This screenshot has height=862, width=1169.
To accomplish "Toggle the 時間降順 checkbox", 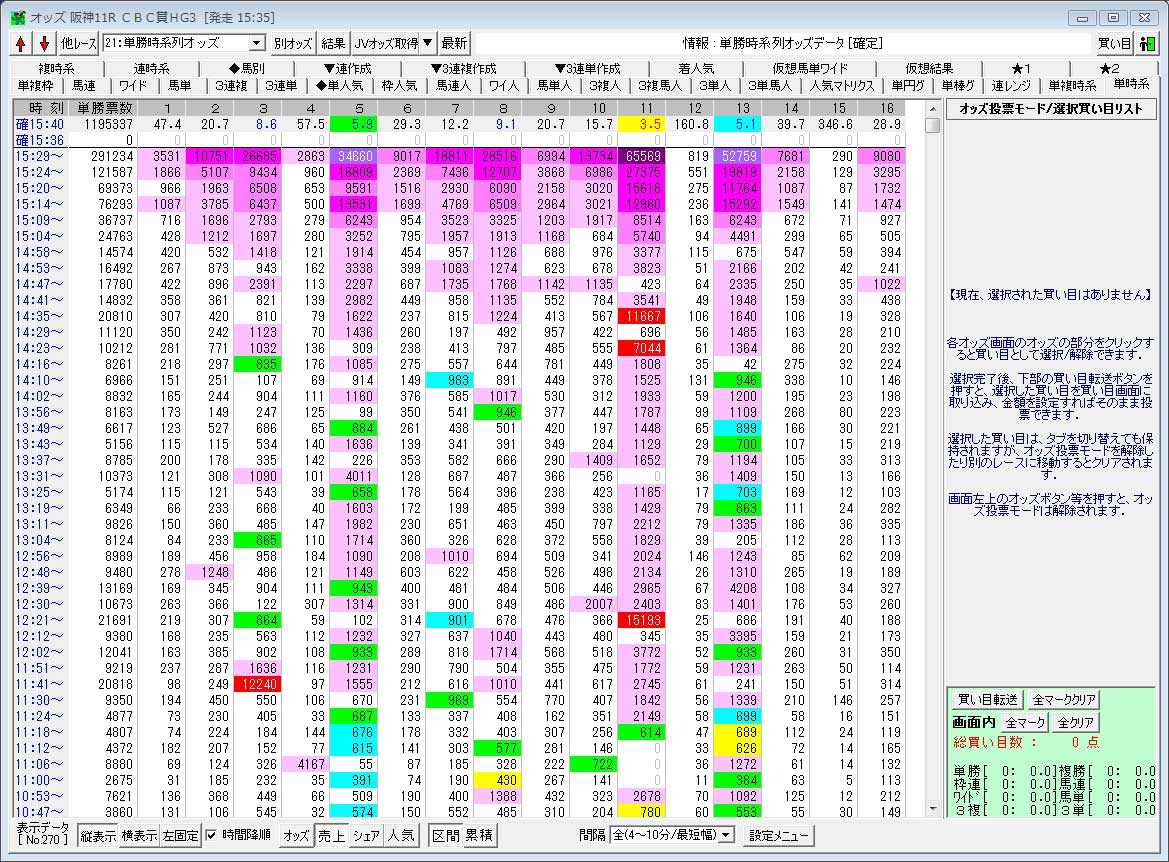I will click(211, 835).
